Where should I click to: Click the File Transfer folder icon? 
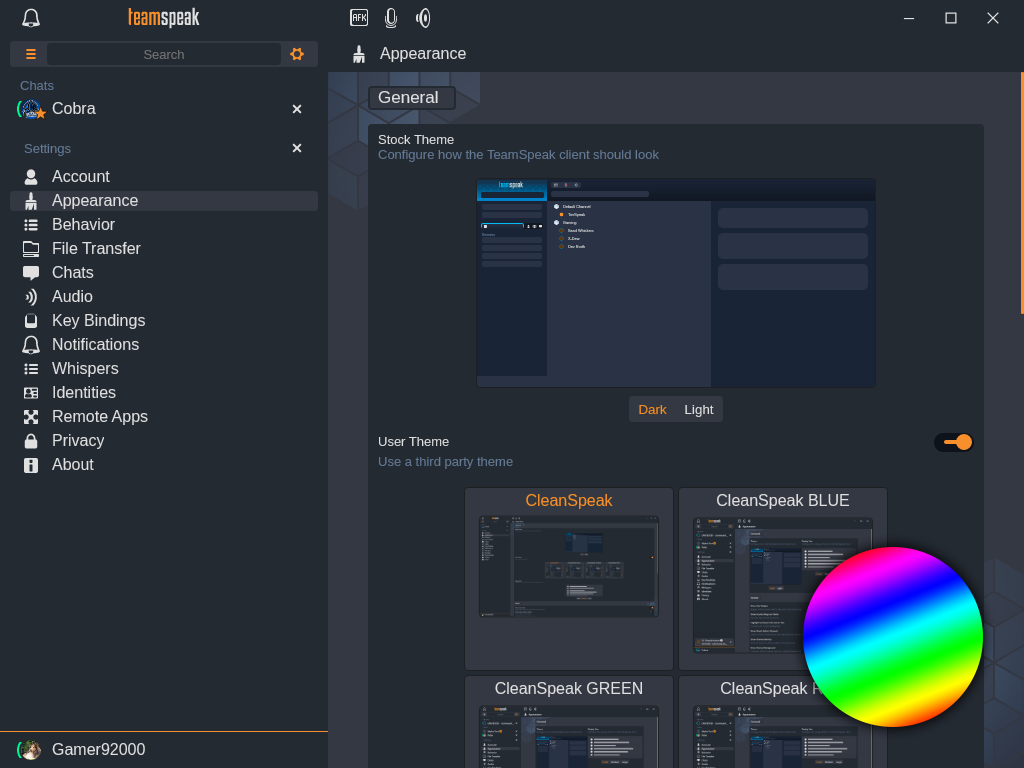click(x=31, y=249)
